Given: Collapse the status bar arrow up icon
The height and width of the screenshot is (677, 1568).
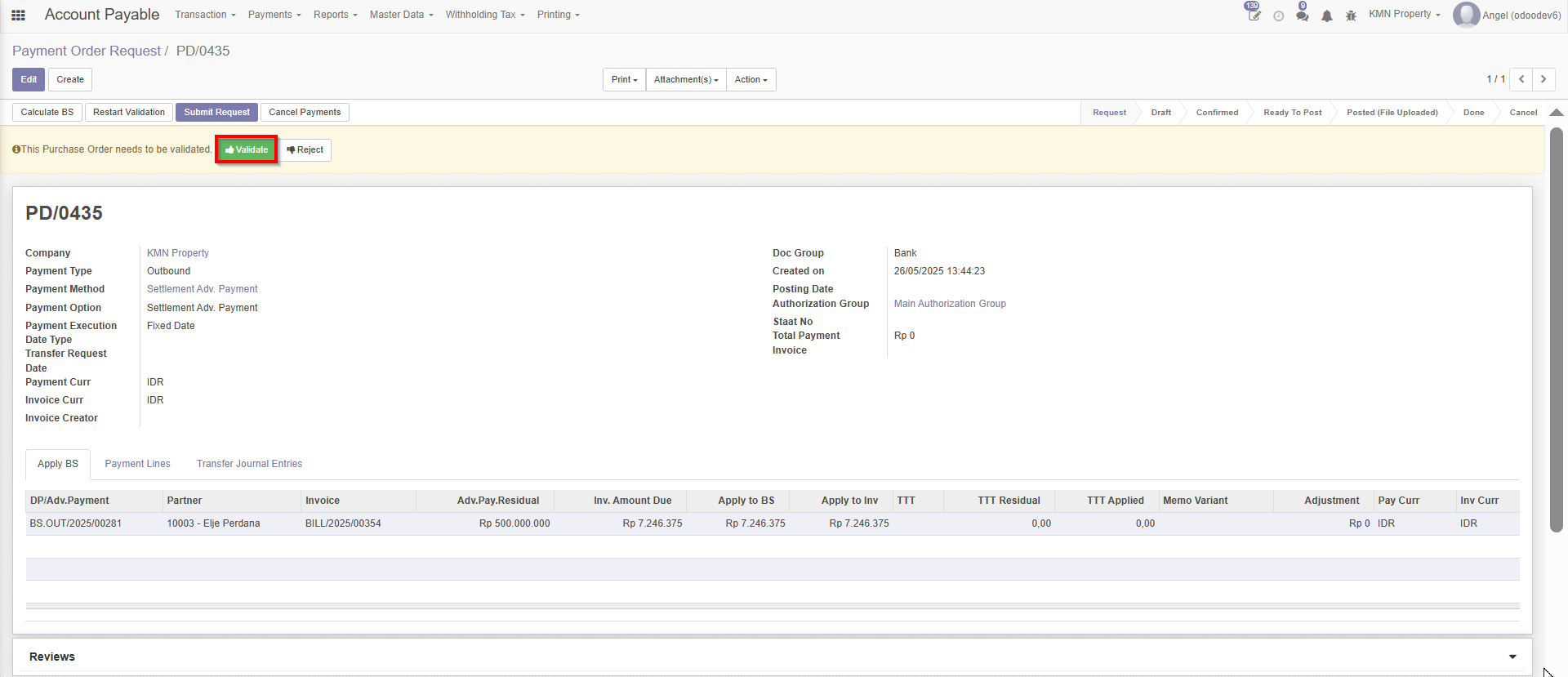Looking at the screenshot, I should tap(1557, 113).
